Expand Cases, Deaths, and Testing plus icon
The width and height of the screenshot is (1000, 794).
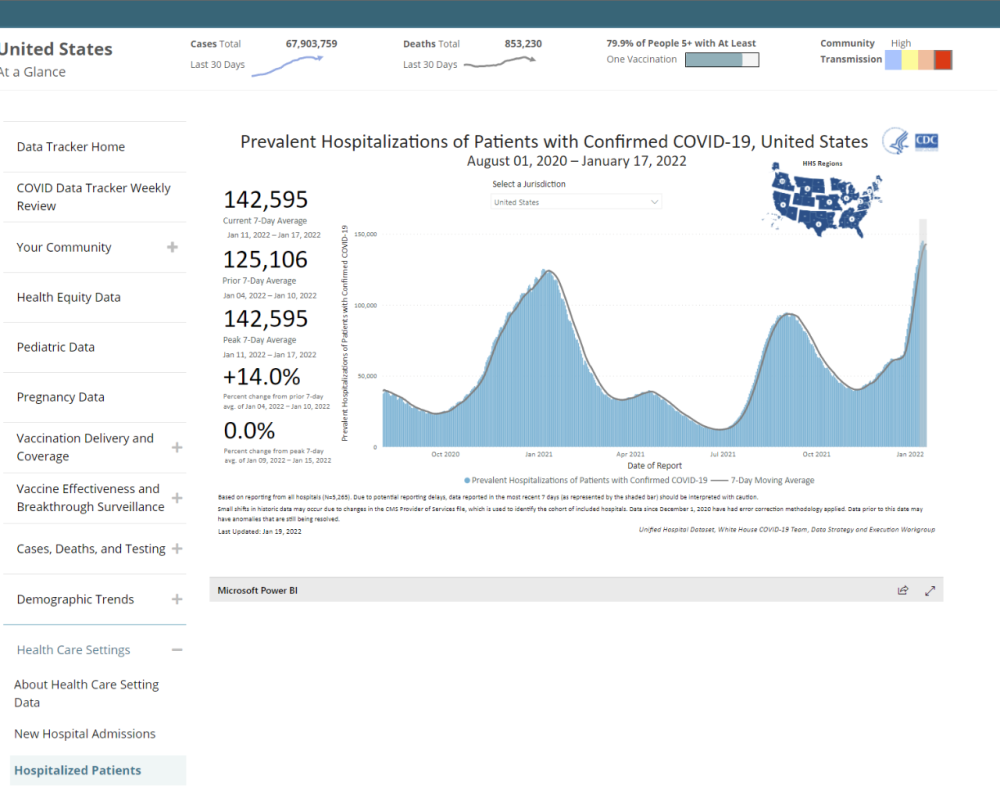176,548
